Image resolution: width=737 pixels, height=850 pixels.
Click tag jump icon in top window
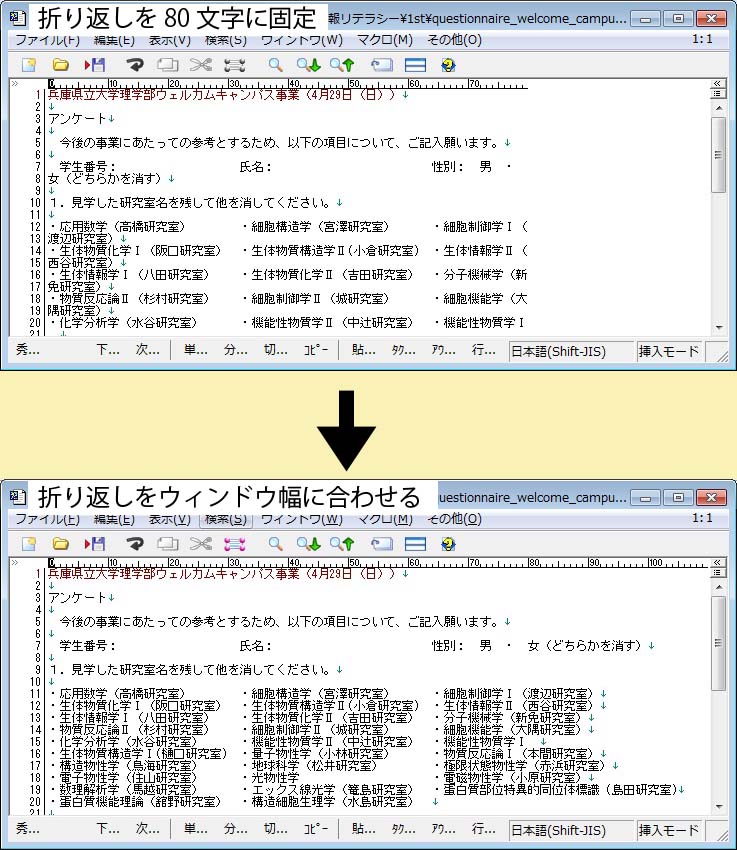point(382,65)
